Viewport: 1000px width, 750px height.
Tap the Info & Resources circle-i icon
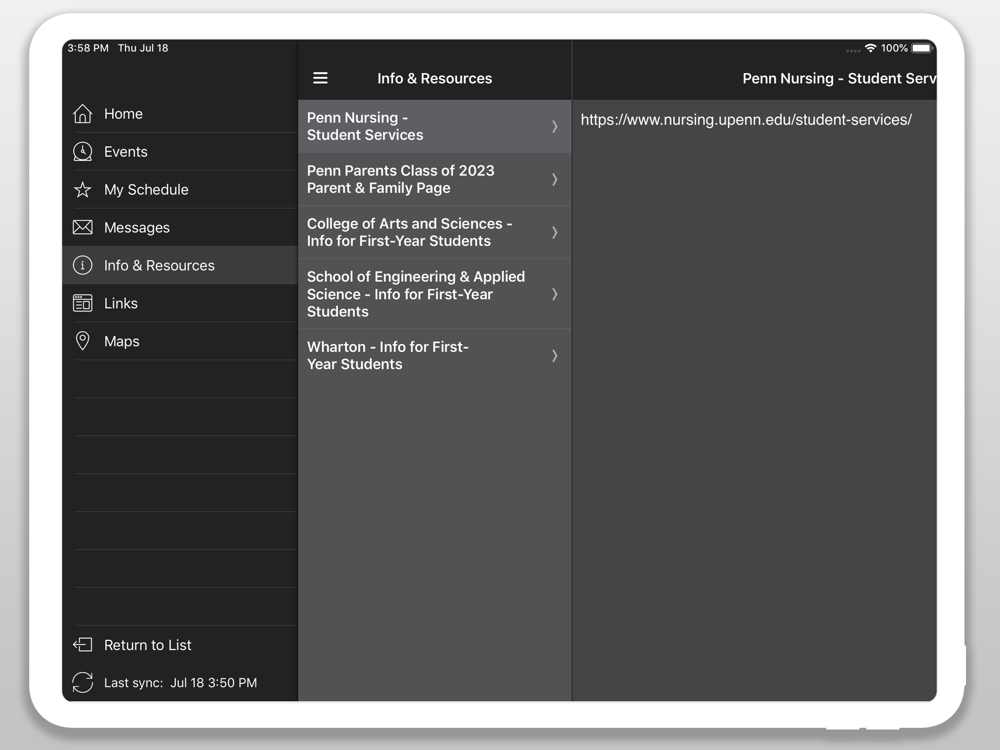click(82, 265)
